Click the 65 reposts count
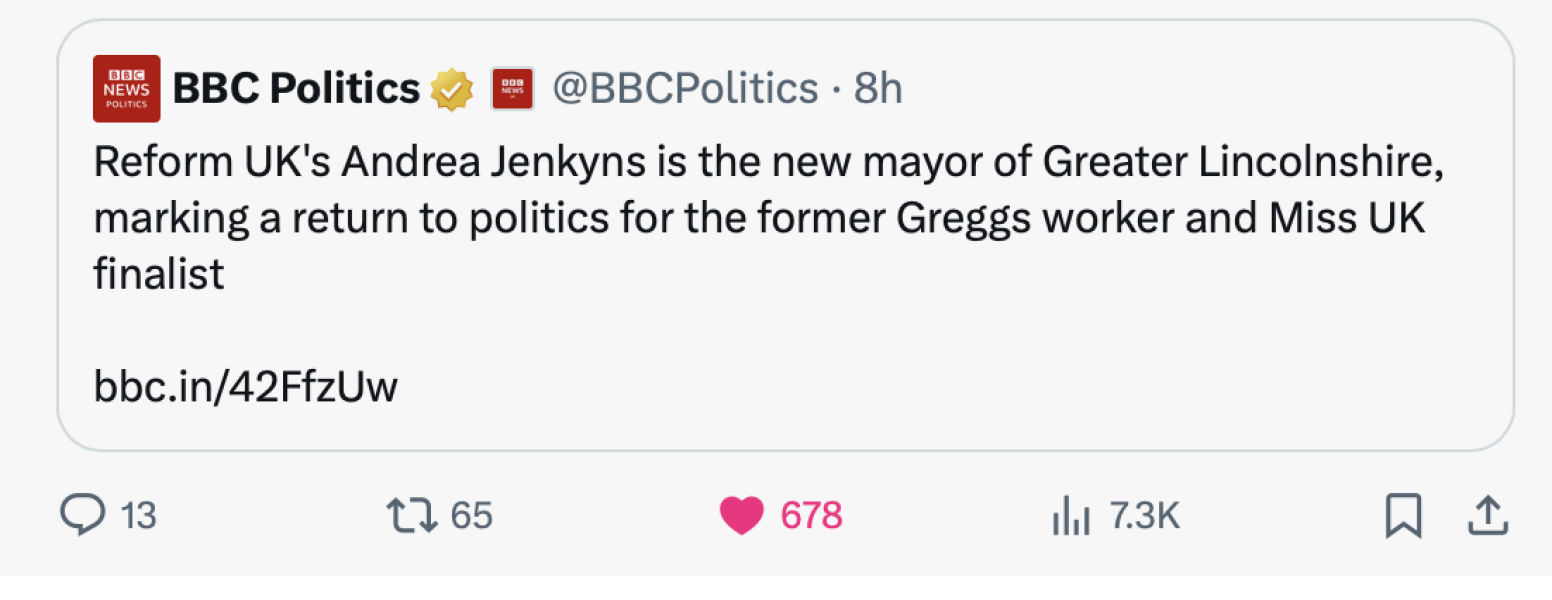This screenshot has width=1552, height=600. tap(471, 515)
